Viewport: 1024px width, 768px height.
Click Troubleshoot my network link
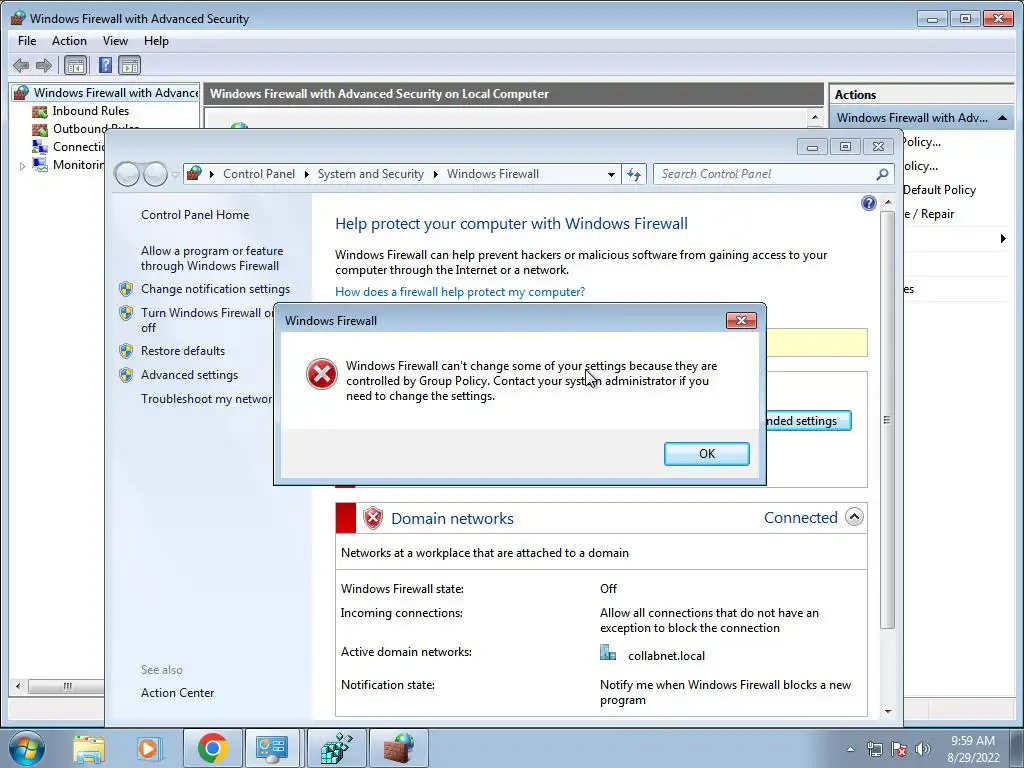pyautogui.click(x=206, y=399)
